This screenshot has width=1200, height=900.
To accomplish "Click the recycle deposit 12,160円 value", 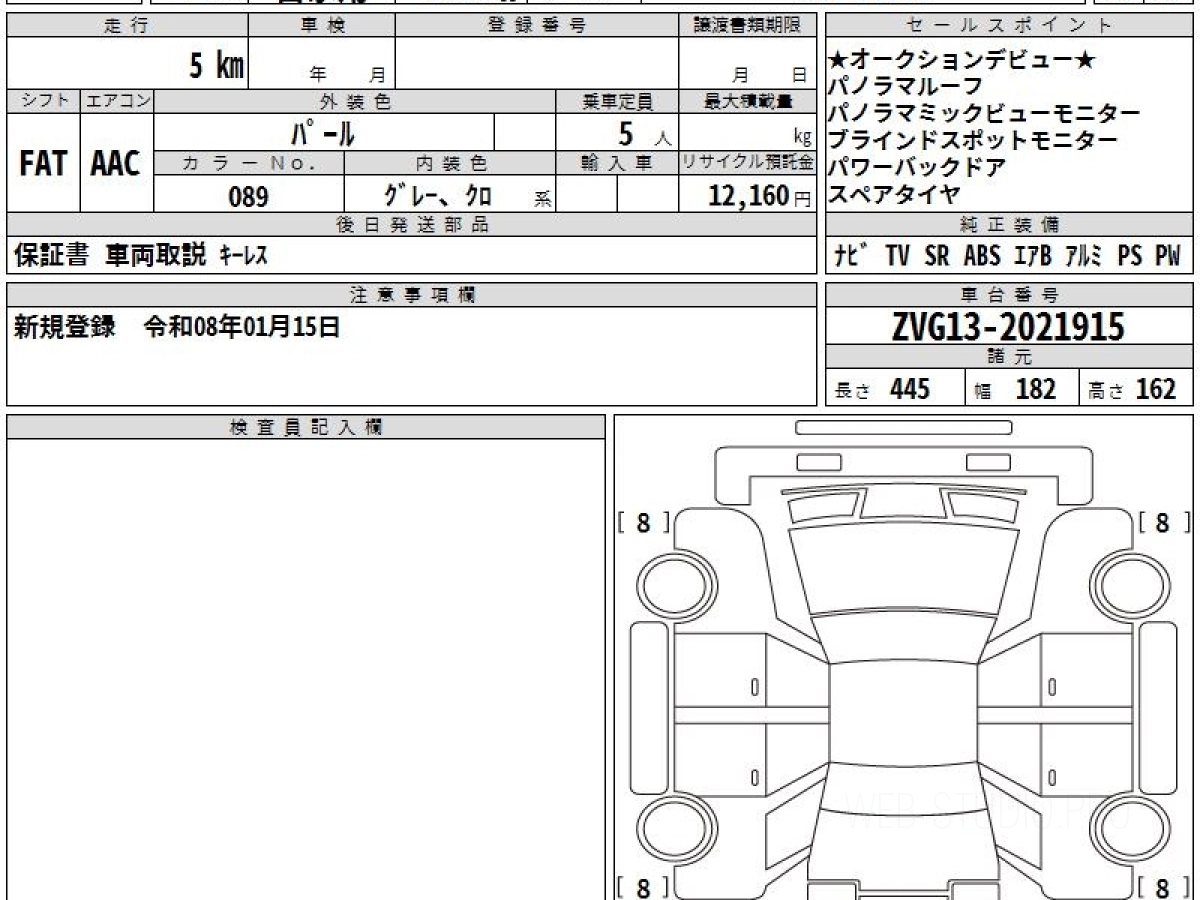I will 747,195.
